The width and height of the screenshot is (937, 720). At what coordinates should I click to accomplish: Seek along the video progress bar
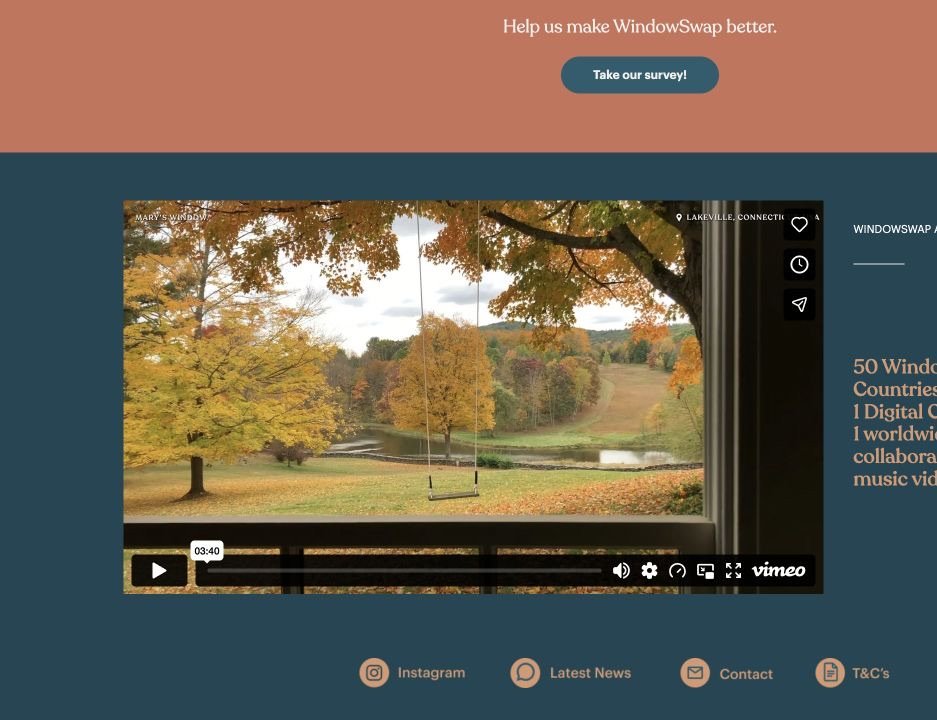pos(405,571)
